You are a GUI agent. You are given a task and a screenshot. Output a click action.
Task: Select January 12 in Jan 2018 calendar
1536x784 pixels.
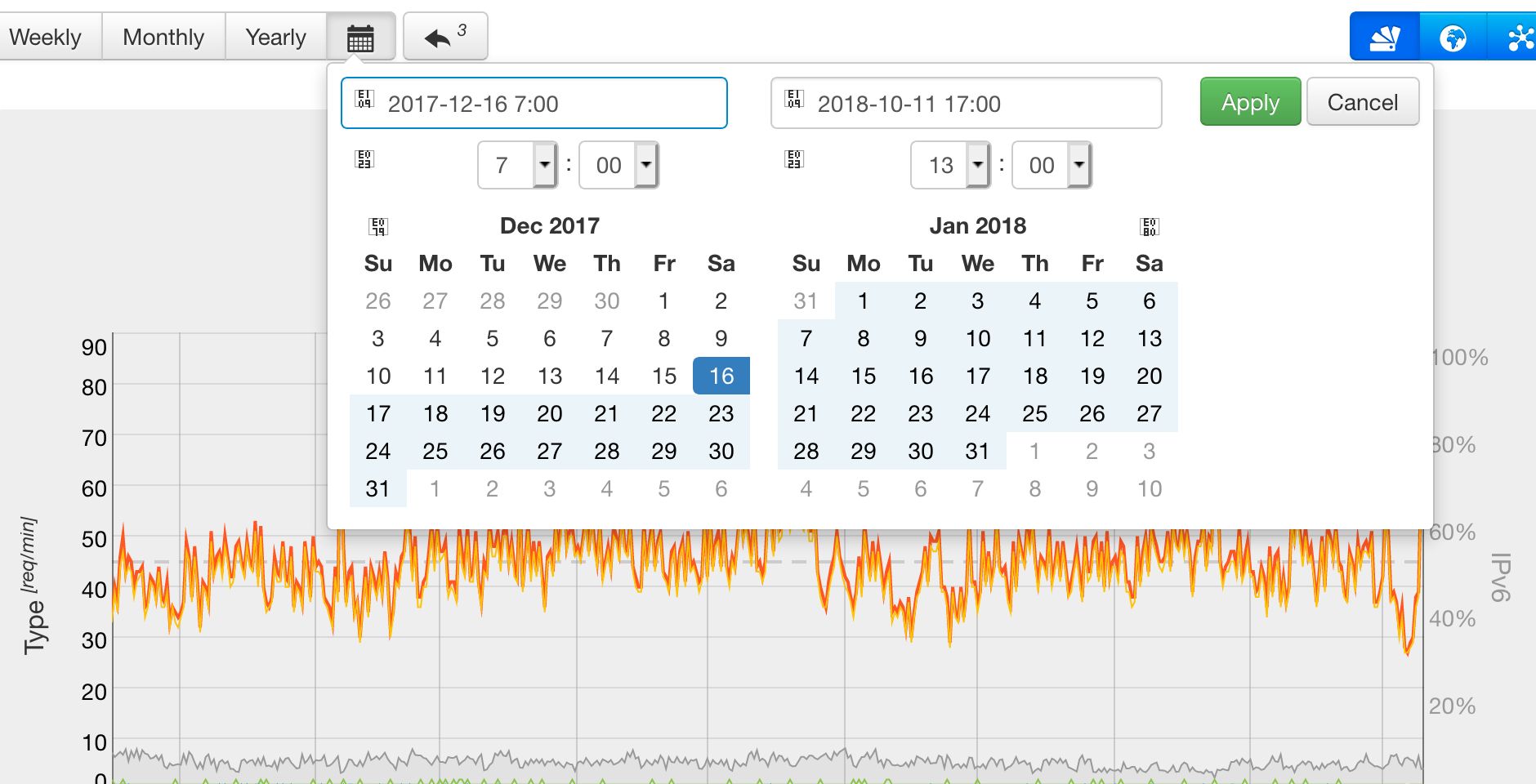(x=1092, y=338)
